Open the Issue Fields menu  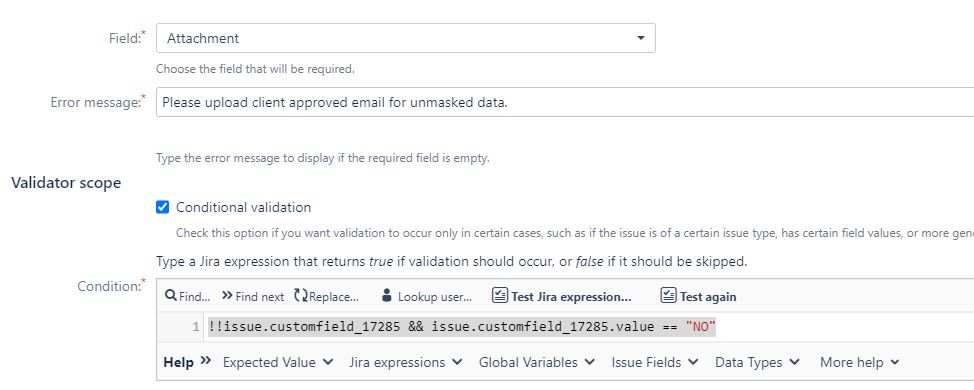655,362
